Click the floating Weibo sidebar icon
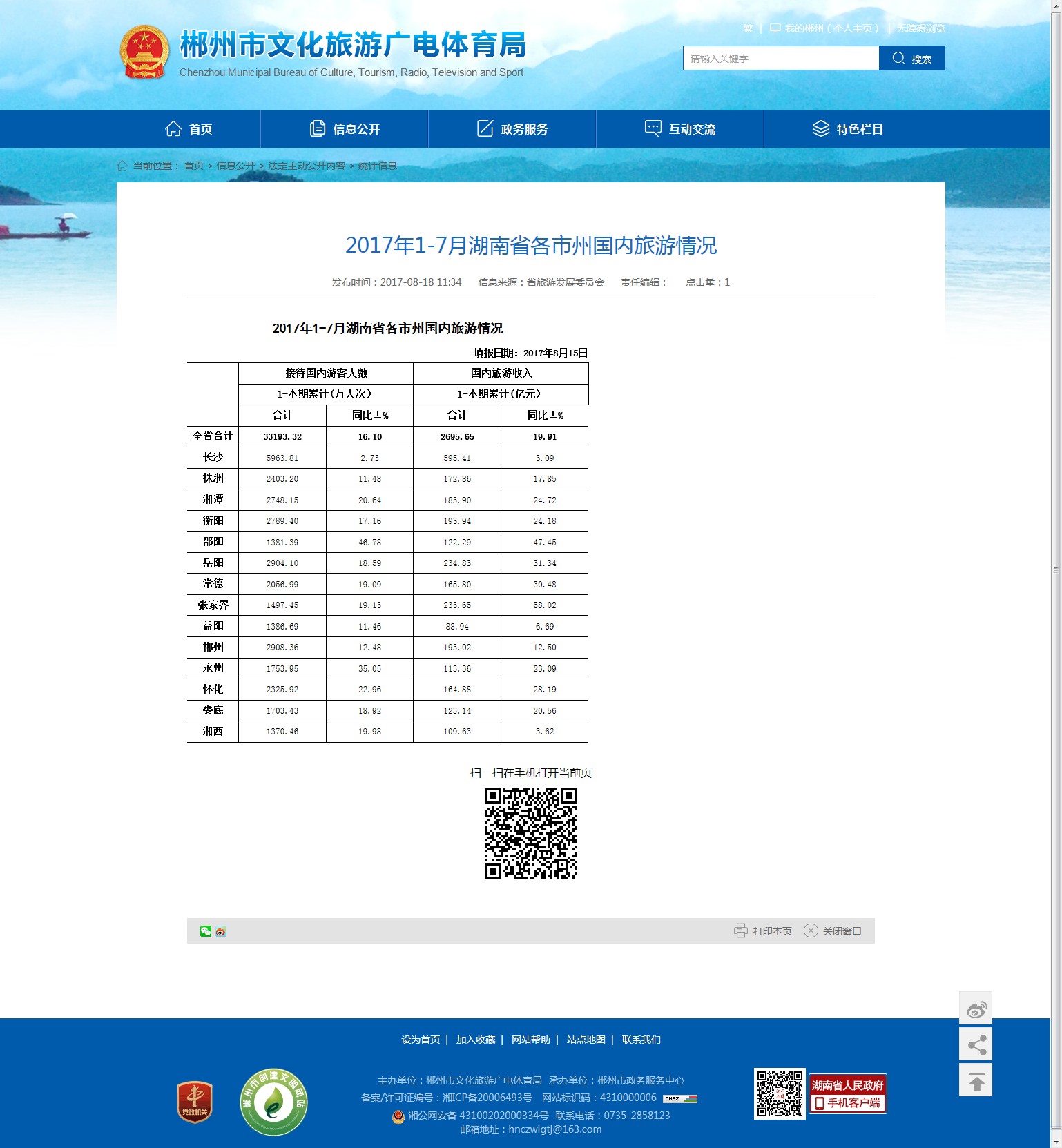The width and height of the screenshot is (1062, 1148). click(976, 1009)
